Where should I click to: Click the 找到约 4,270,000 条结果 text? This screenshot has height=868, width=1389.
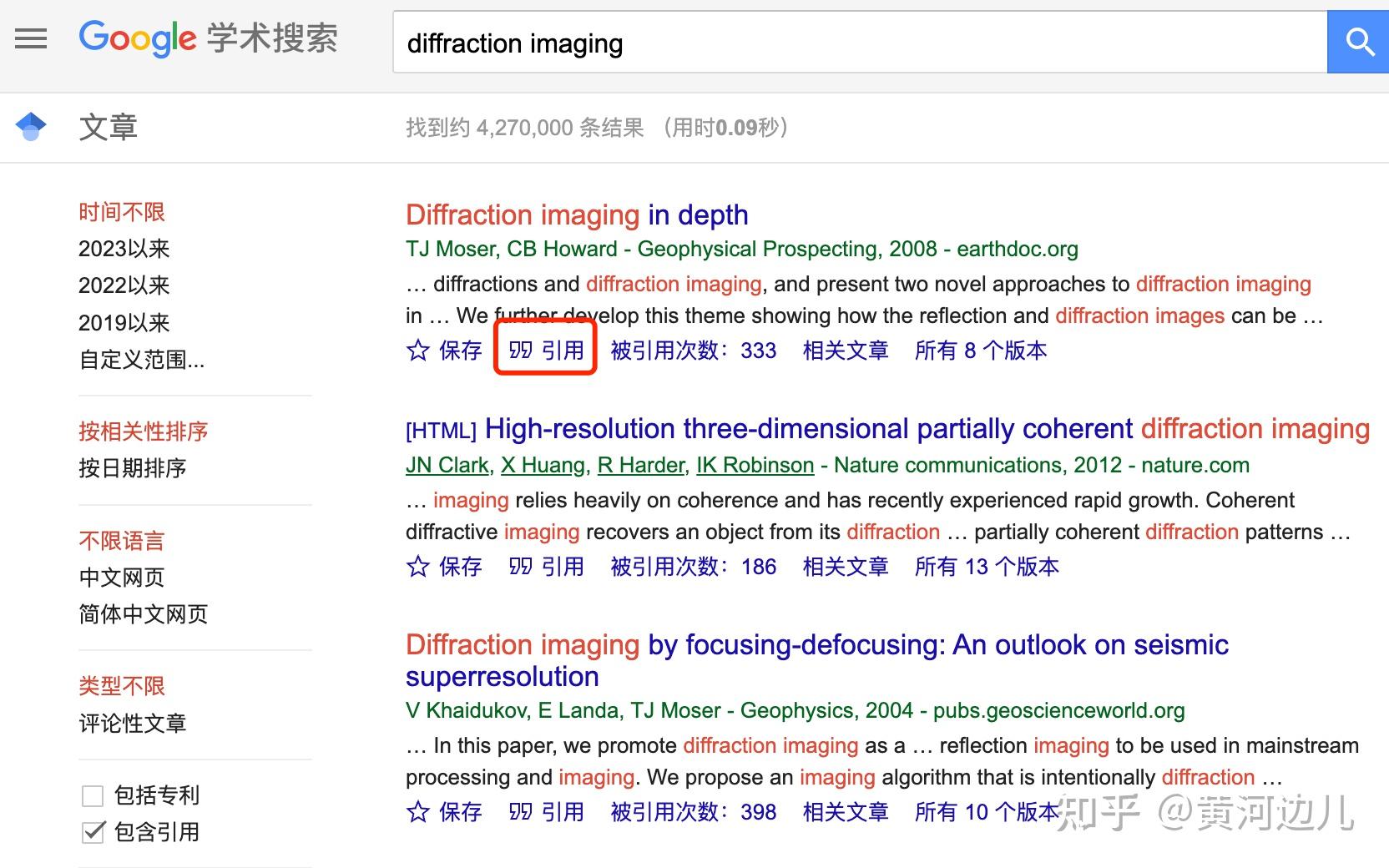pos(525,128)
